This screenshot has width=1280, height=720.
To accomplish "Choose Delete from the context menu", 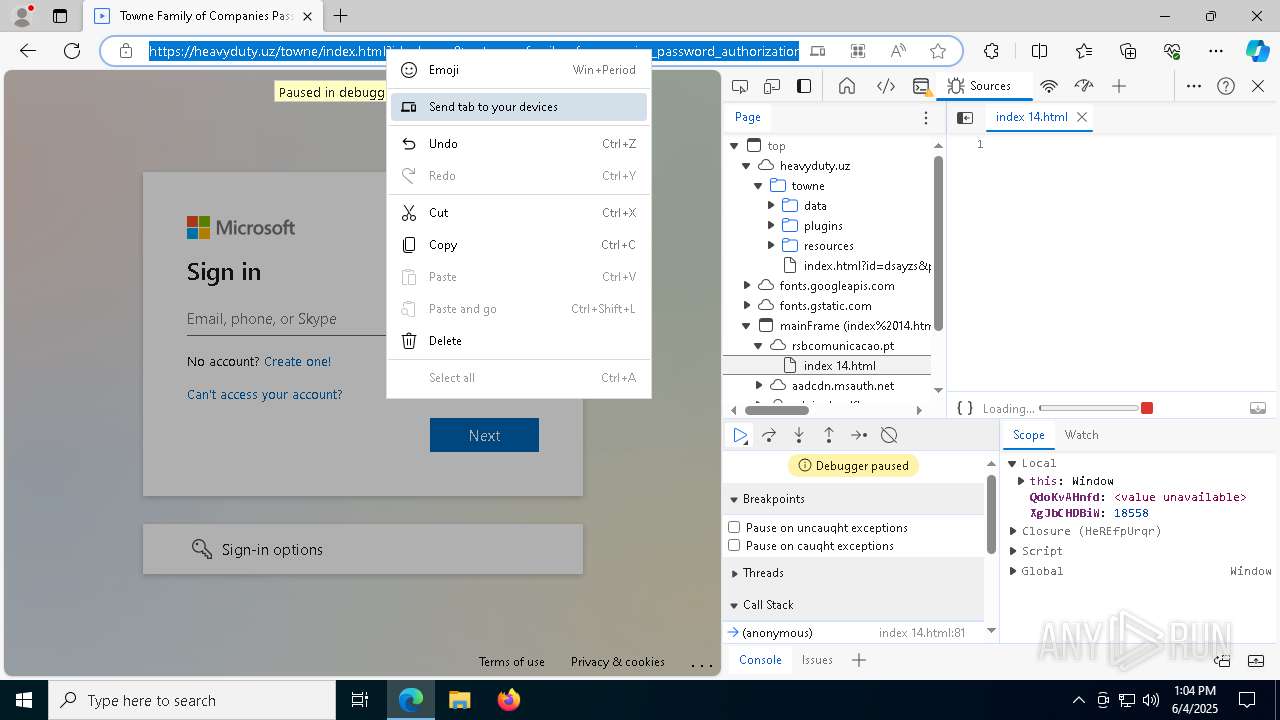I will pyautogui.click(x=519, y=341).
